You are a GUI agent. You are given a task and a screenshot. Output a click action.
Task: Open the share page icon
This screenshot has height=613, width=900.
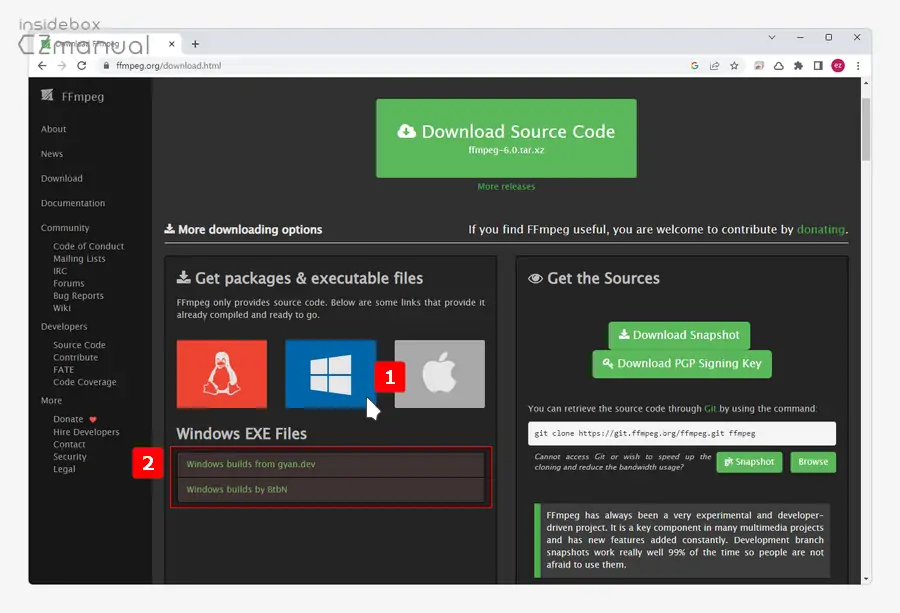point(715,65)
